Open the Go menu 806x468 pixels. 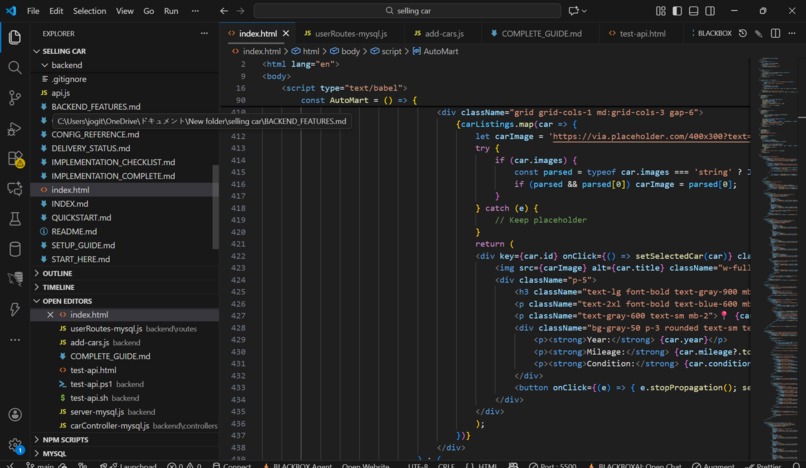pyautogui.click(x=149, y=11)
